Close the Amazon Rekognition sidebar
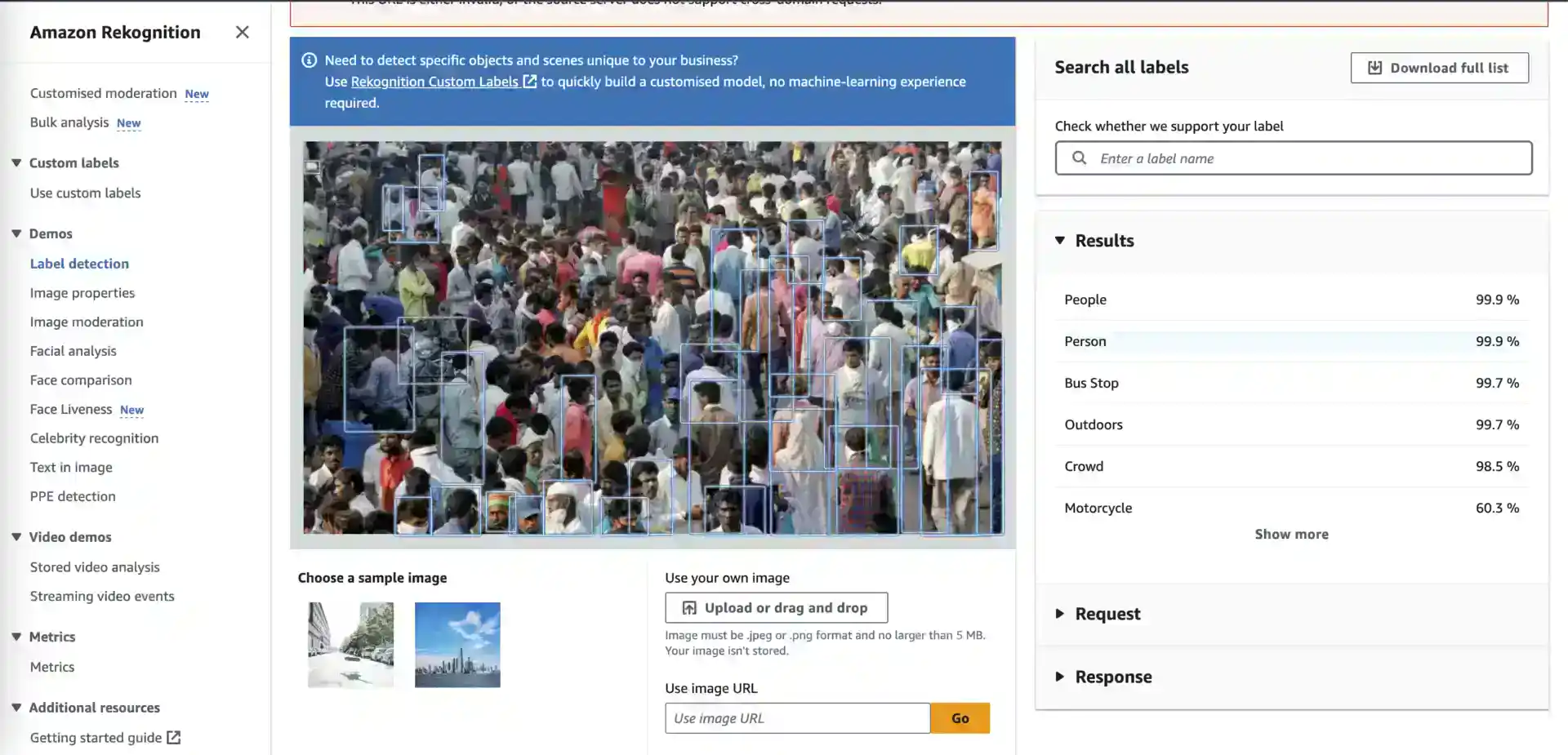The width and height of the screenshot is (1568, 755). pos(242,32)
